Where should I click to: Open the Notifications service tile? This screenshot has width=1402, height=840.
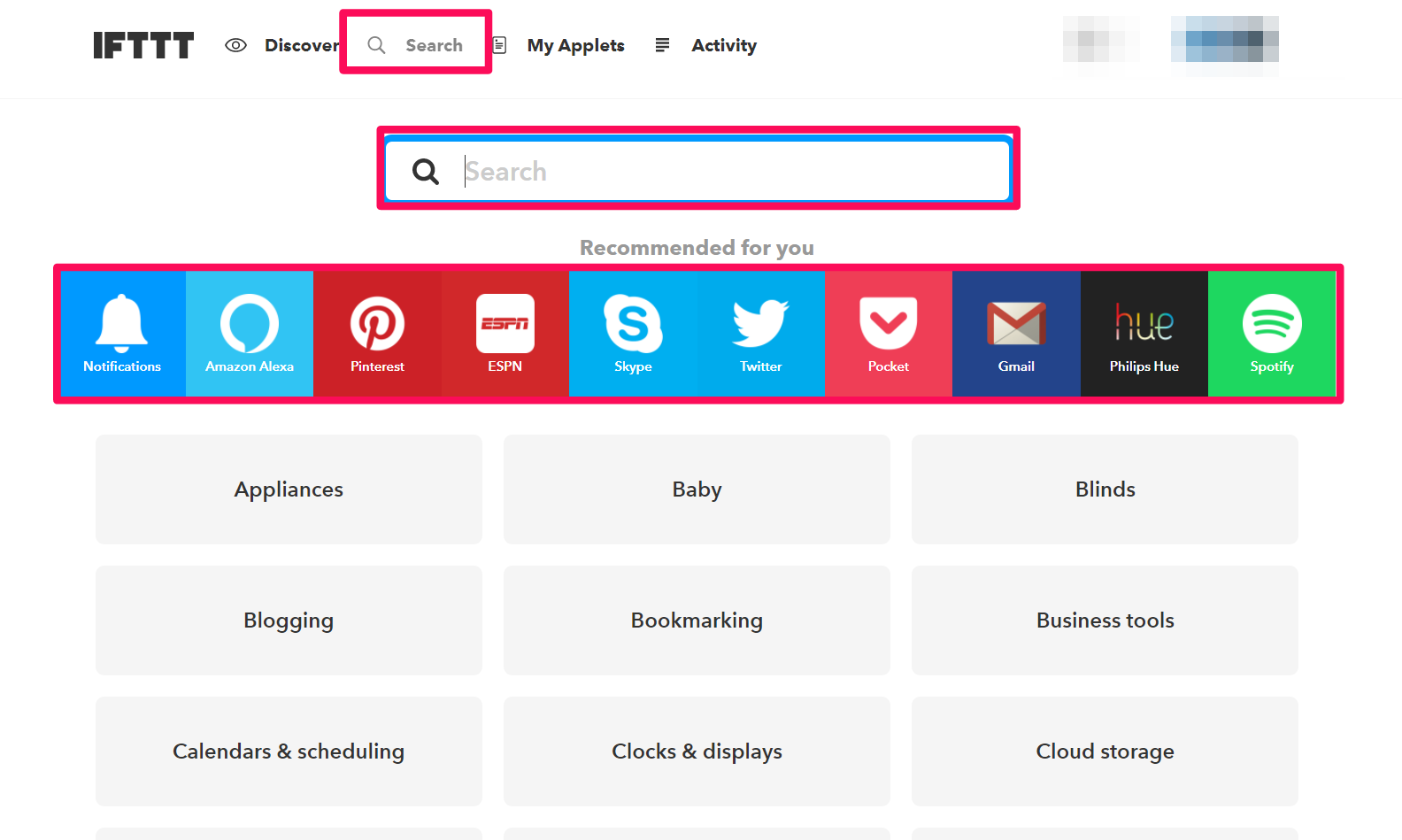pyautogui.click(x=122, y=334)
